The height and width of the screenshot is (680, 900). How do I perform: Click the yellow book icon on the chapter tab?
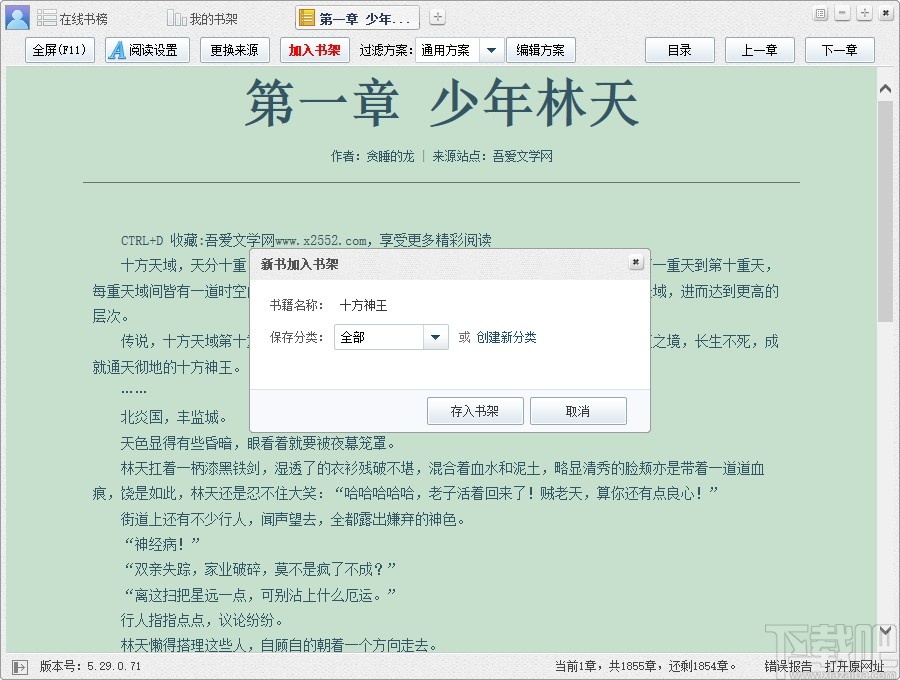tap(305, 16)
